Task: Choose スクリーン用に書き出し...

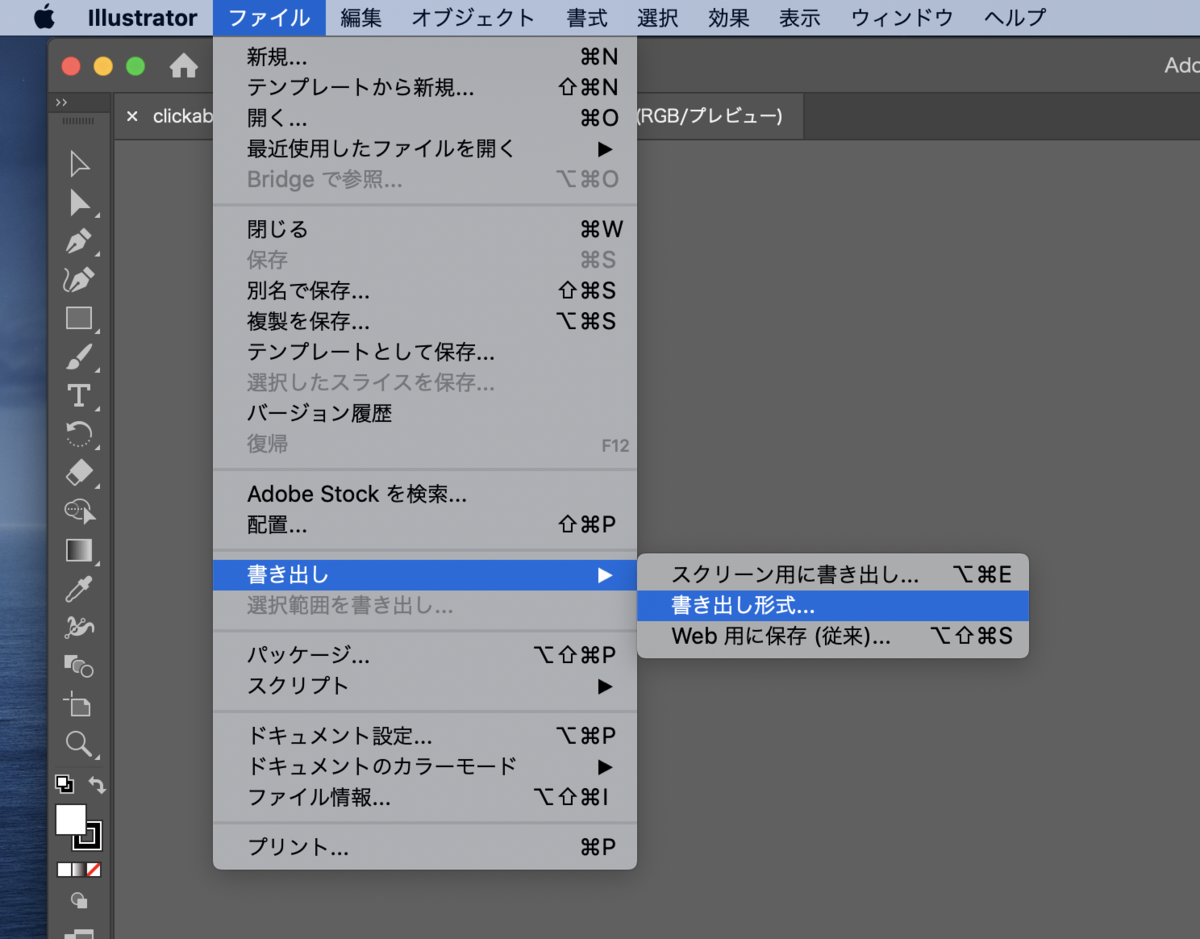Action: coord(833,575)
